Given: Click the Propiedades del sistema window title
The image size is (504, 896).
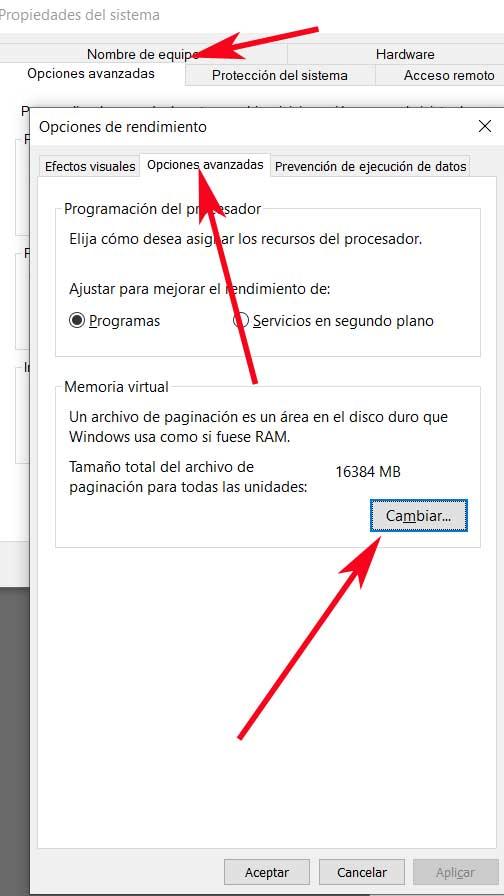Looking at the screenshot, I should pos(79,15).
